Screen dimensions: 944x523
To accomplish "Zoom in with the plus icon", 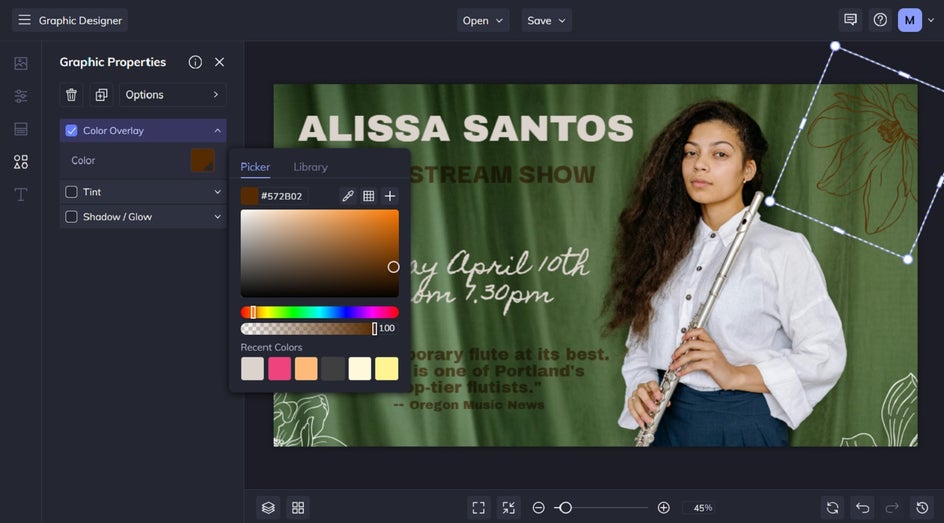I will pyautogui.click(x=663, y=508).
